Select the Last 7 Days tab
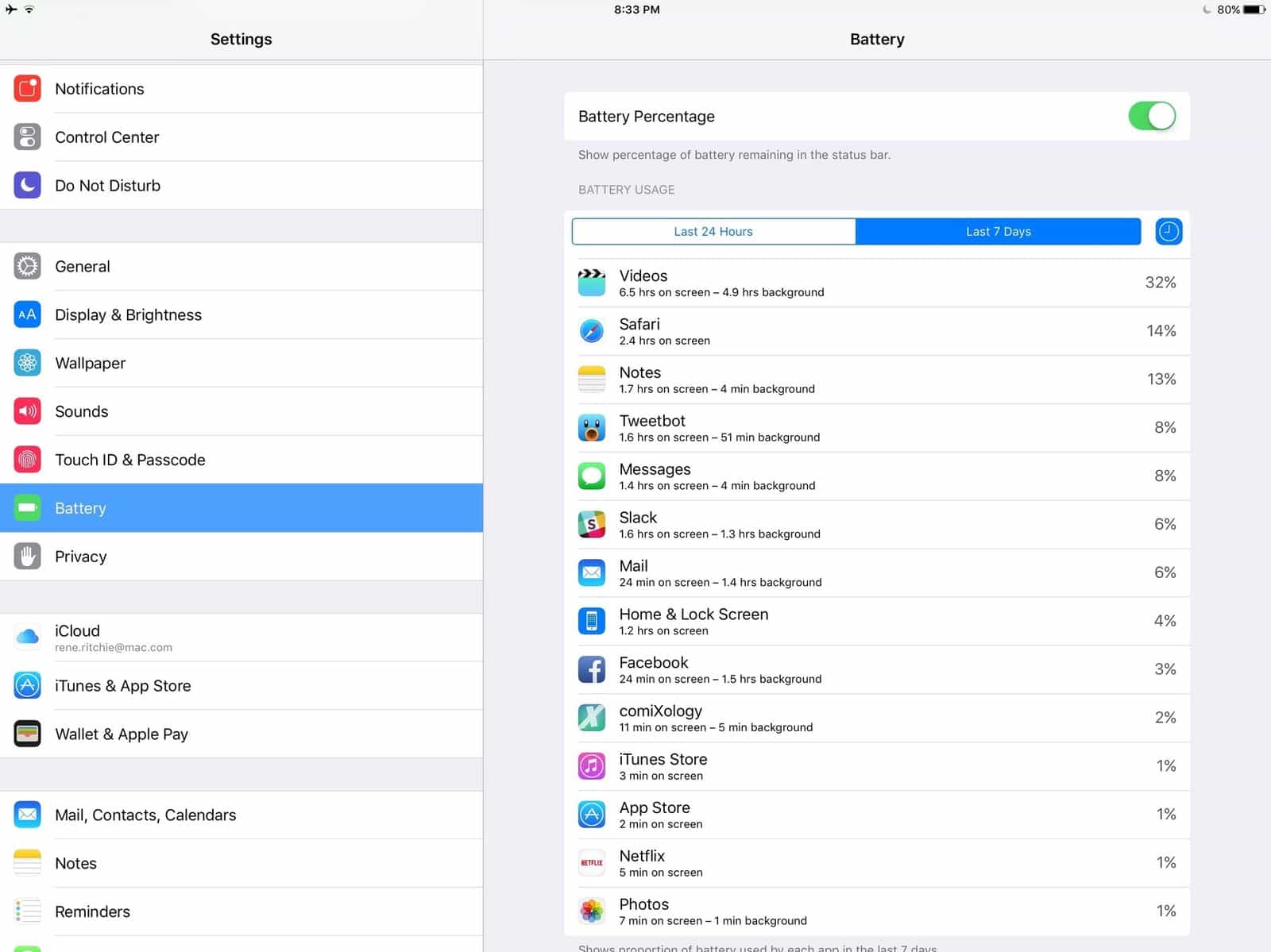The width and height of the screenshot is (1271, 952). coord(999,231)
